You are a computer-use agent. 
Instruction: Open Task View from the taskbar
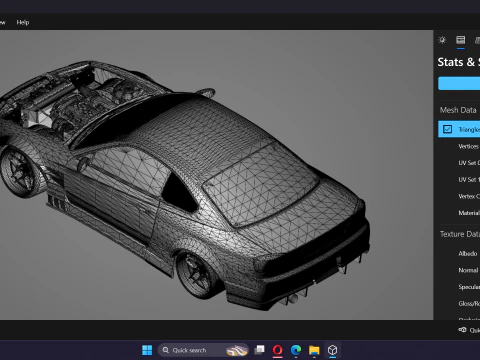click(259, 350)
